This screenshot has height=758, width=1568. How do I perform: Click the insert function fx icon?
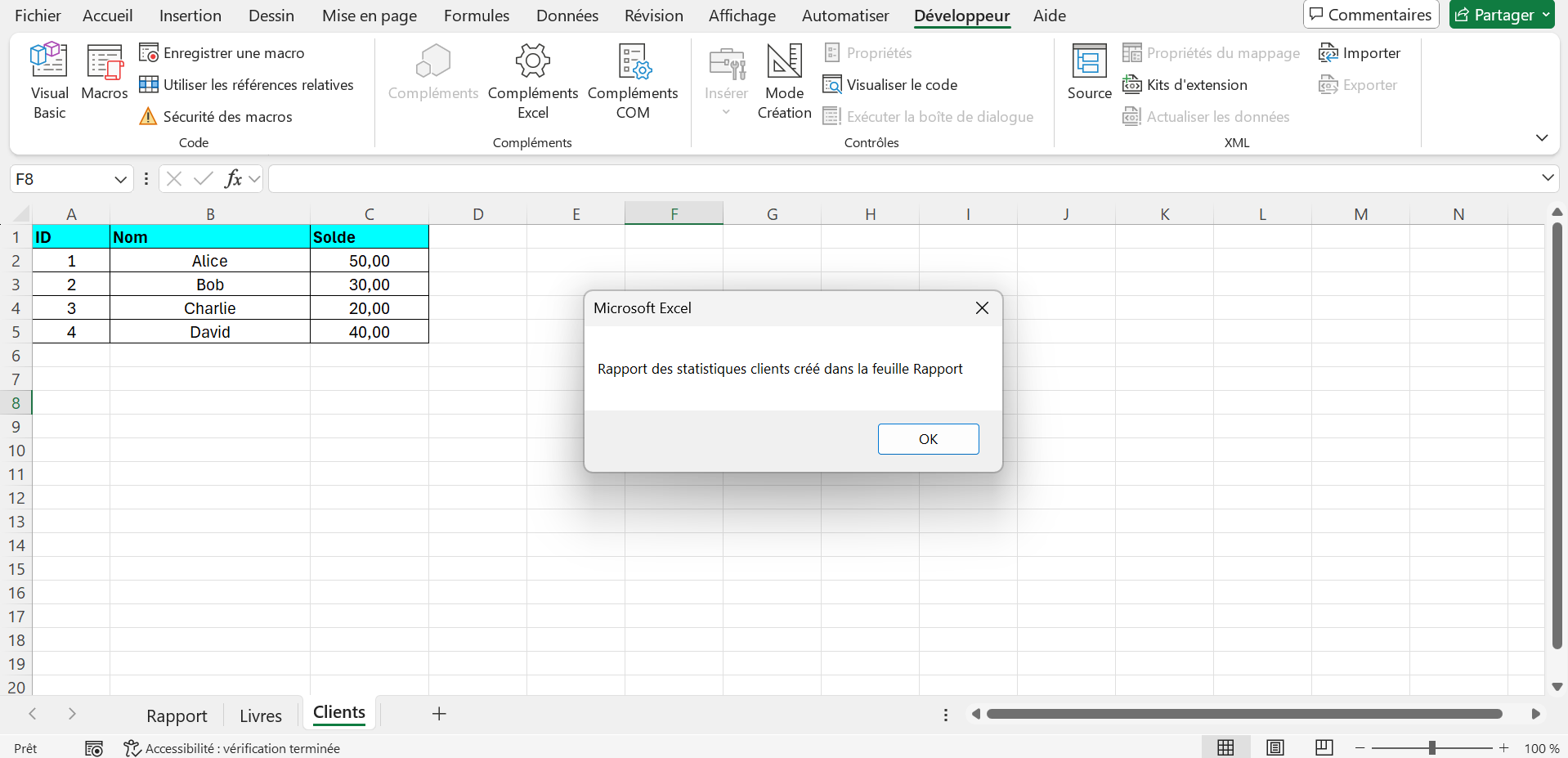[x=233, y=178]
